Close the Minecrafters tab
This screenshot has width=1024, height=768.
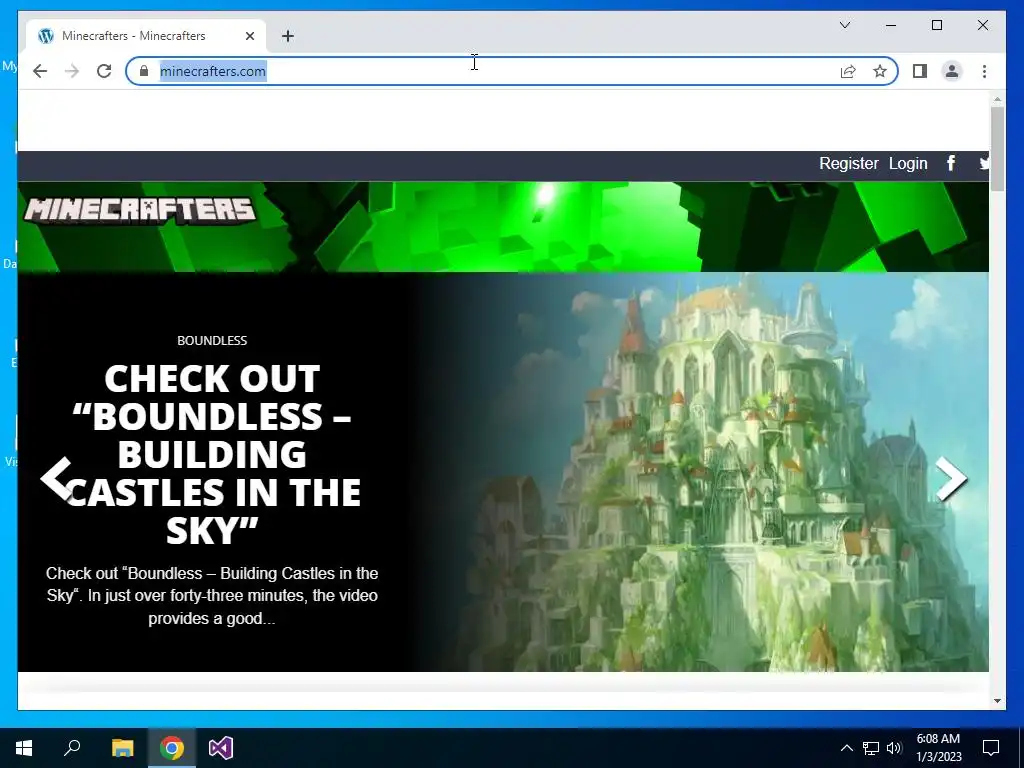click(249, 36)
